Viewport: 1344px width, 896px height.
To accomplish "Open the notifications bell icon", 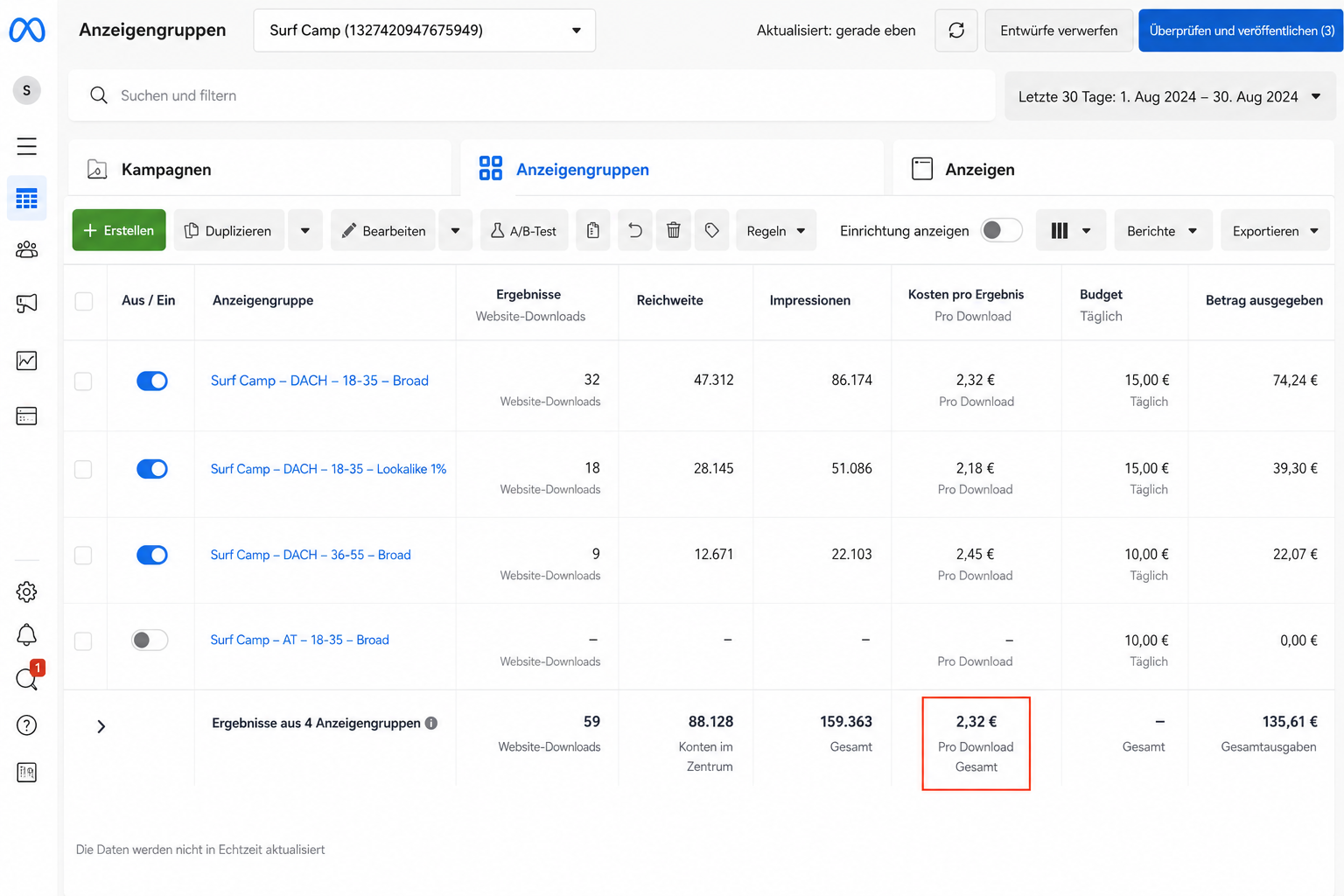I will pos(27,635).
